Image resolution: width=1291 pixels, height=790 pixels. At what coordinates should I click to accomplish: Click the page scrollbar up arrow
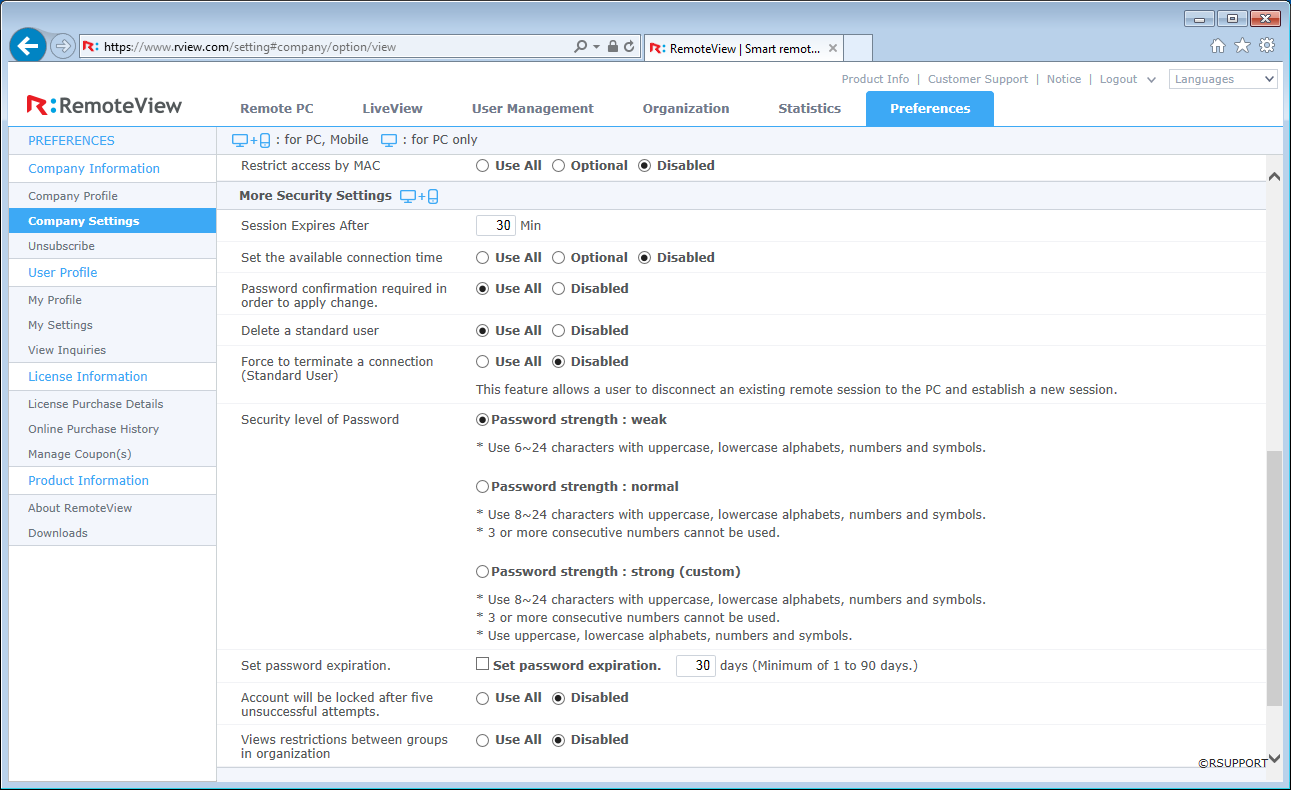pyautogui.click(x=1274, y=175)
